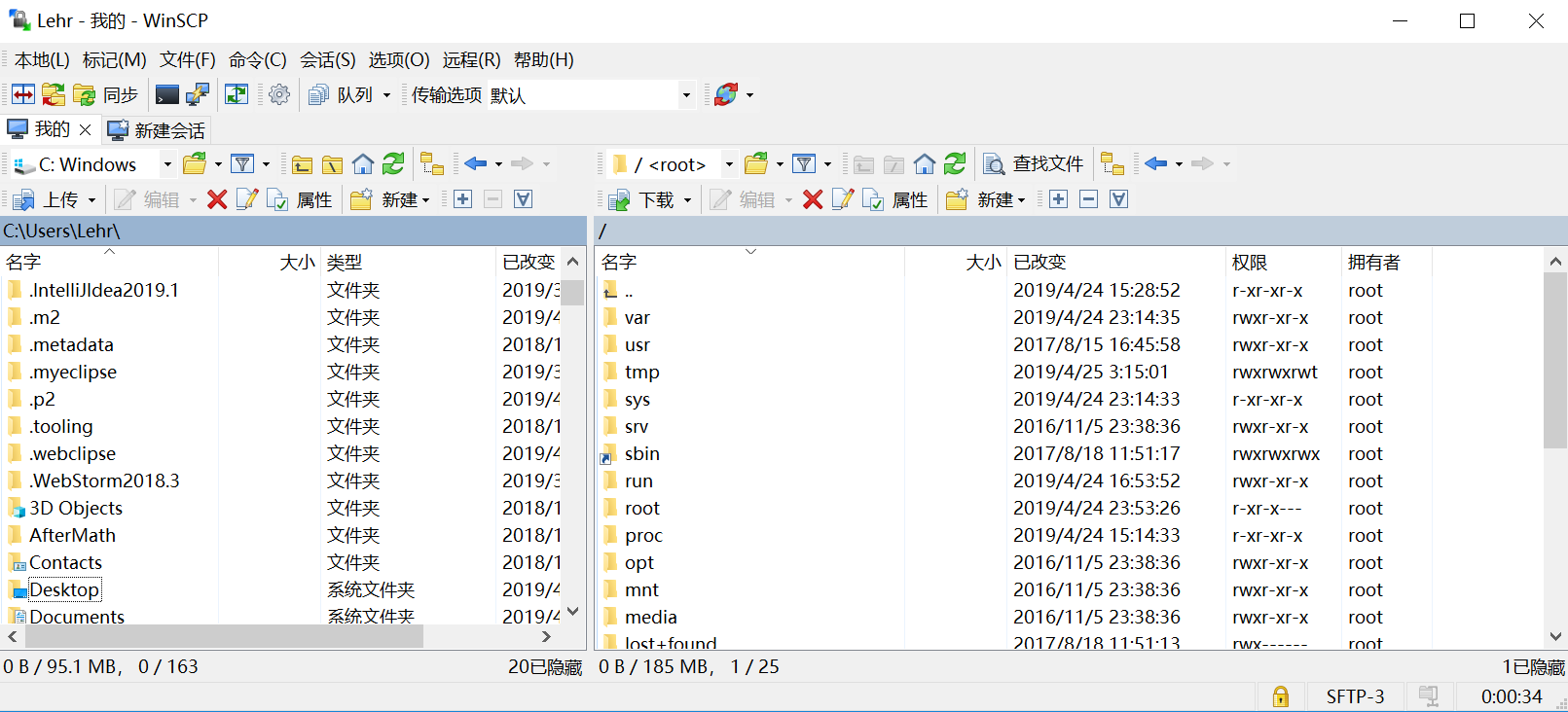The height and width of the screenshot is (712, 1568).
Task: Open the 文件(F) menu
Action: (x=188, y=60)
